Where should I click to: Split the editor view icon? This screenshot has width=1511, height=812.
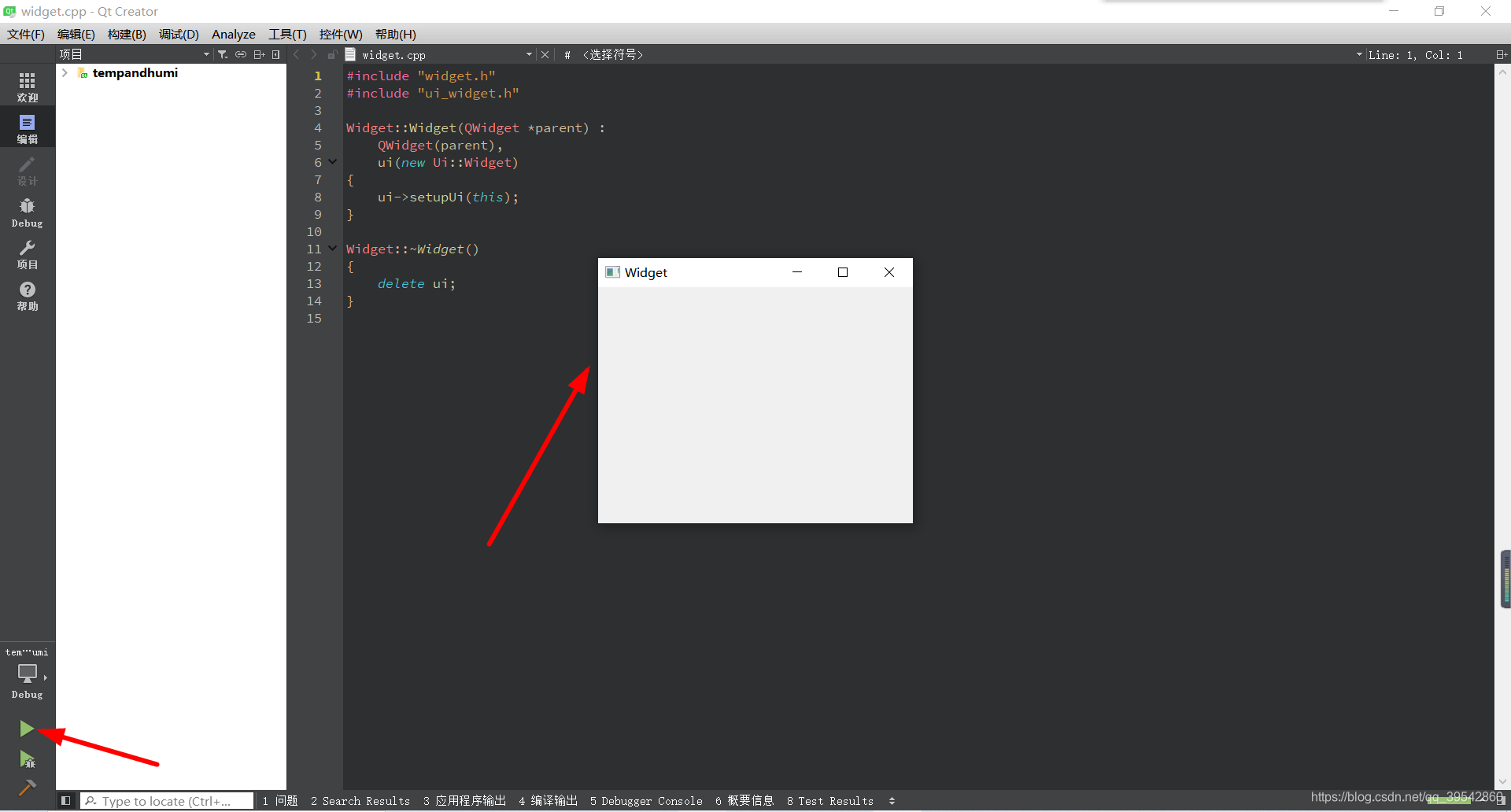click(1501, 54)
